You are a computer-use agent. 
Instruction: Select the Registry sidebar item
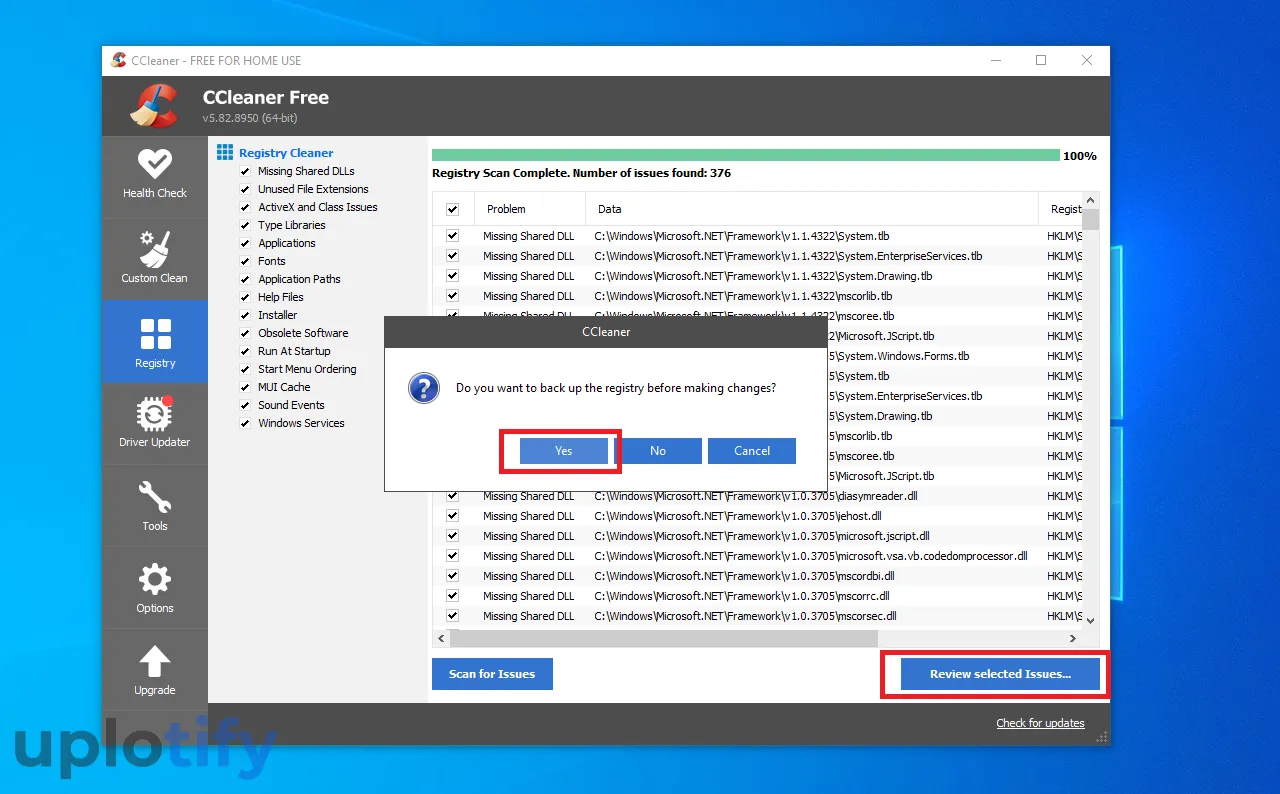[155, 342]
